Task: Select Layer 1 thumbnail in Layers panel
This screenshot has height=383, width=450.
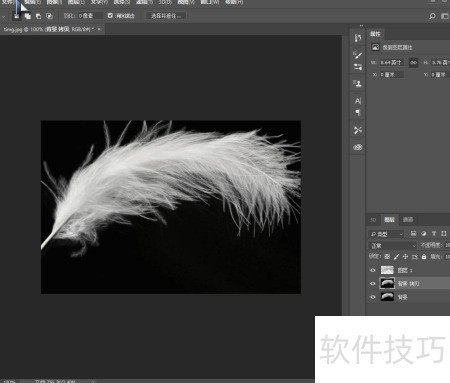Action: point(387,270)
